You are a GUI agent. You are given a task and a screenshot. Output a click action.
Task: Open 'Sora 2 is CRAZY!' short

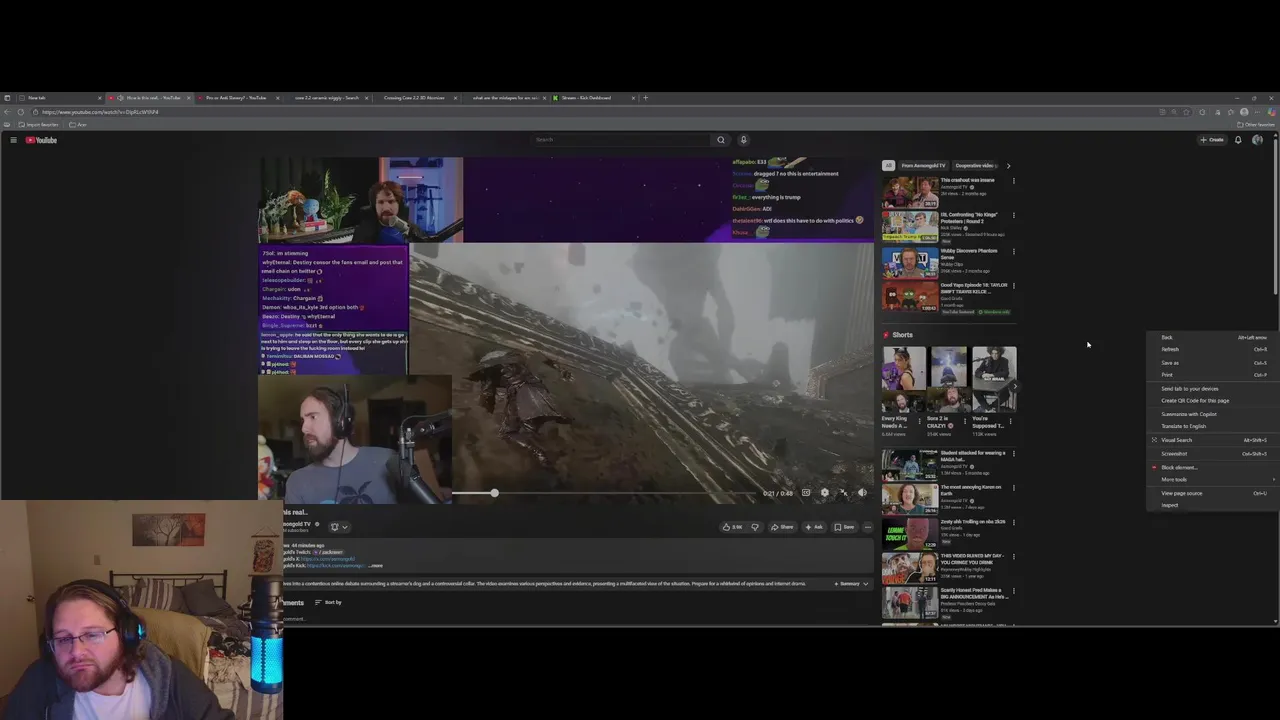(x=948, y=380)
